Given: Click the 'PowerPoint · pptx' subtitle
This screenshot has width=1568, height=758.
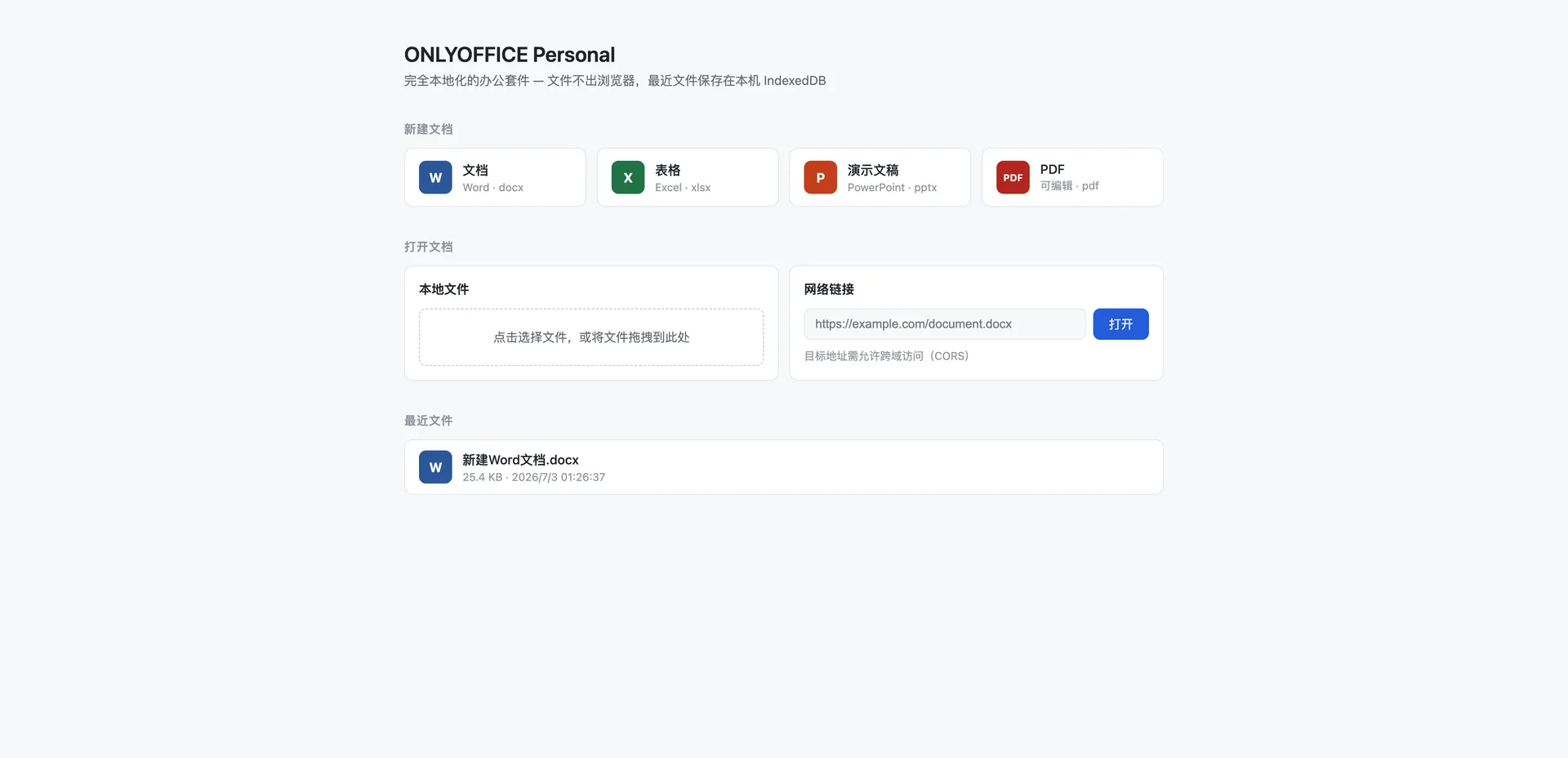Looking at the screenshot, I should [x=892, y=187].
